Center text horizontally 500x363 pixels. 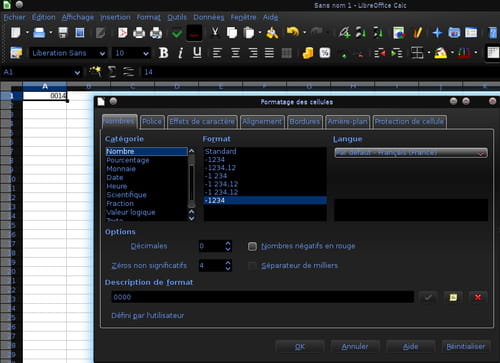pos(235,53)
